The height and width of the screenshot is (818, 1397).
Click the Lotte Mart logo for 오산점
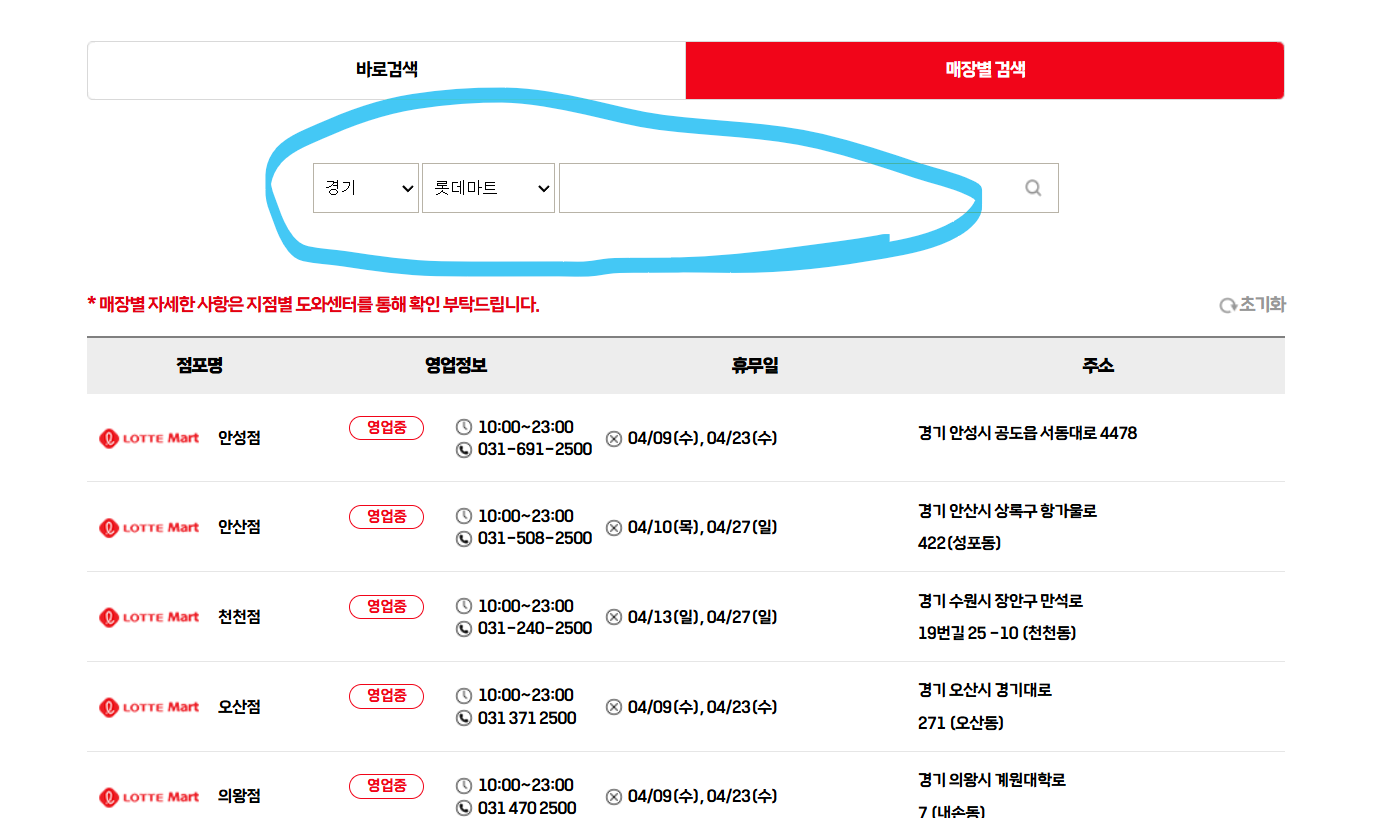149,707
